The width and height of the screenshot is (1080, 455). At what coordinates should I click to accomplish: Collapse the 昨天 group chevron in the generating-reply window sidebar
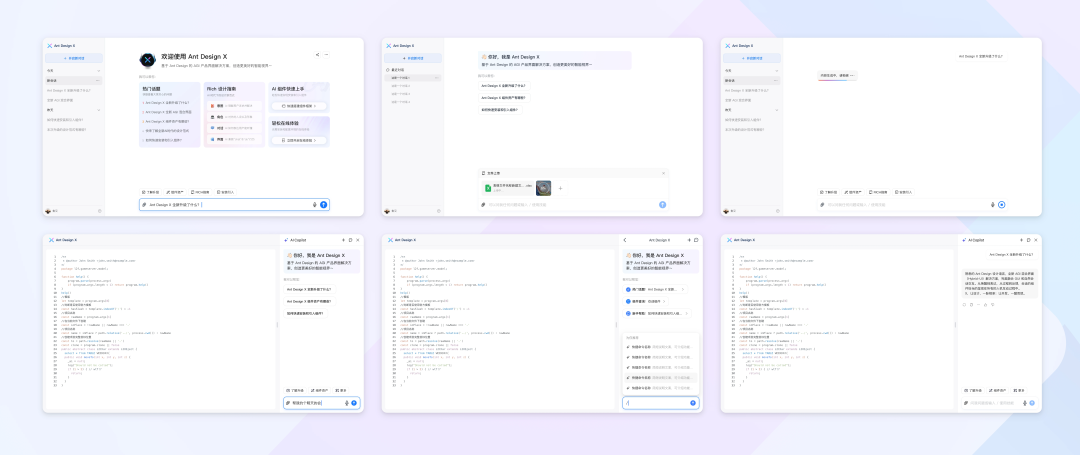776,110
